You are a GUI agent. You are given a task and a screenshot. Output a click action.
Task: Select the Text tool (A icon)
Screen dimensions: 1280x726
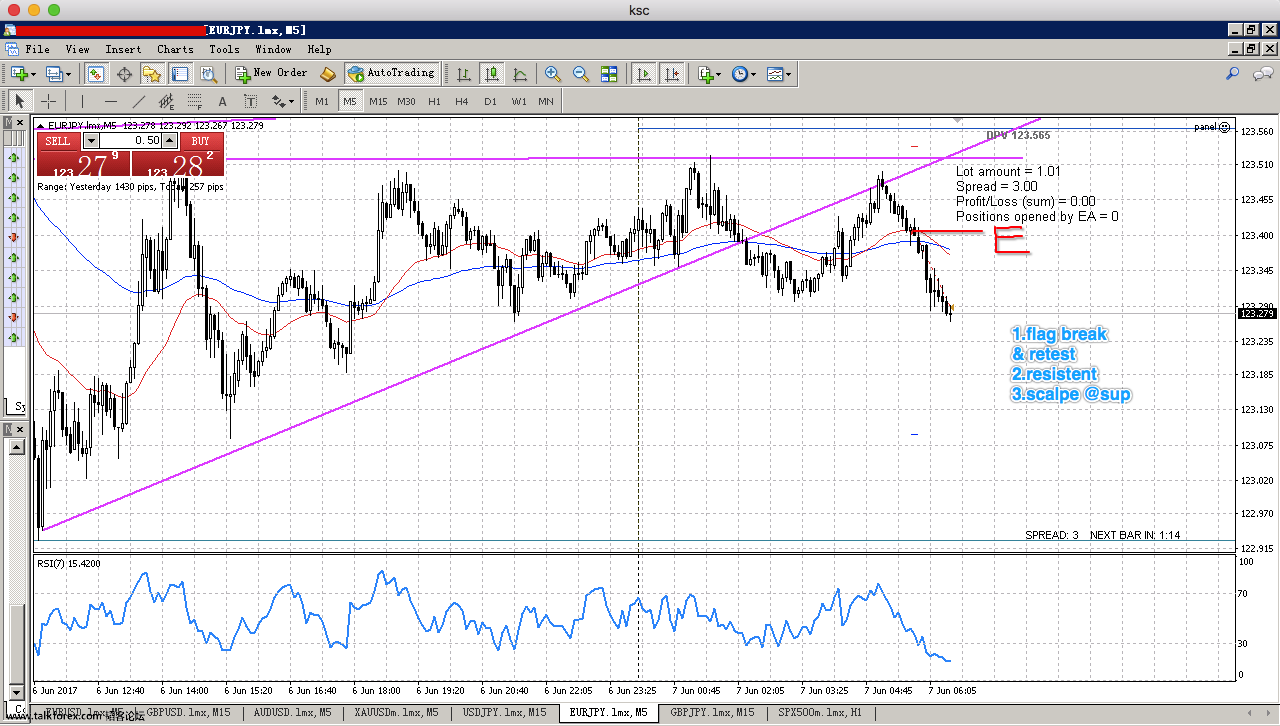point(222,101)
